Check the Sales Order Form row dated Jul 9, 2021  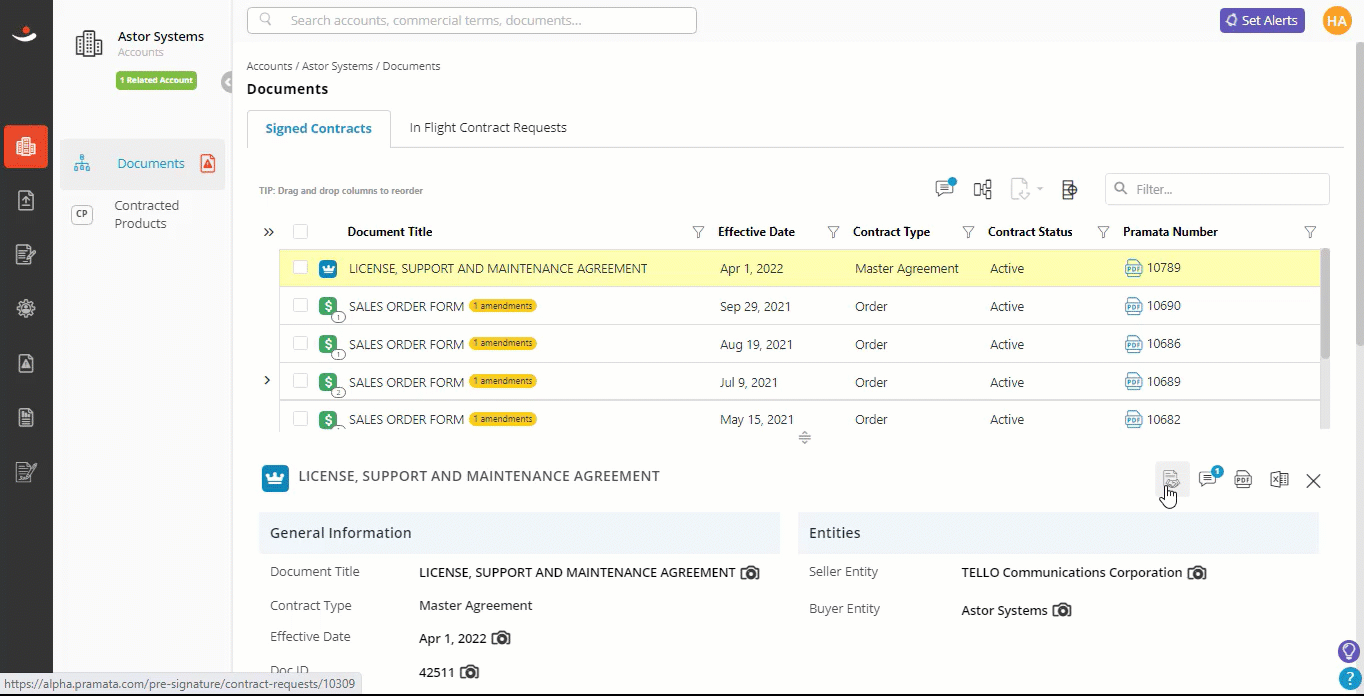(x=300, y=381)
